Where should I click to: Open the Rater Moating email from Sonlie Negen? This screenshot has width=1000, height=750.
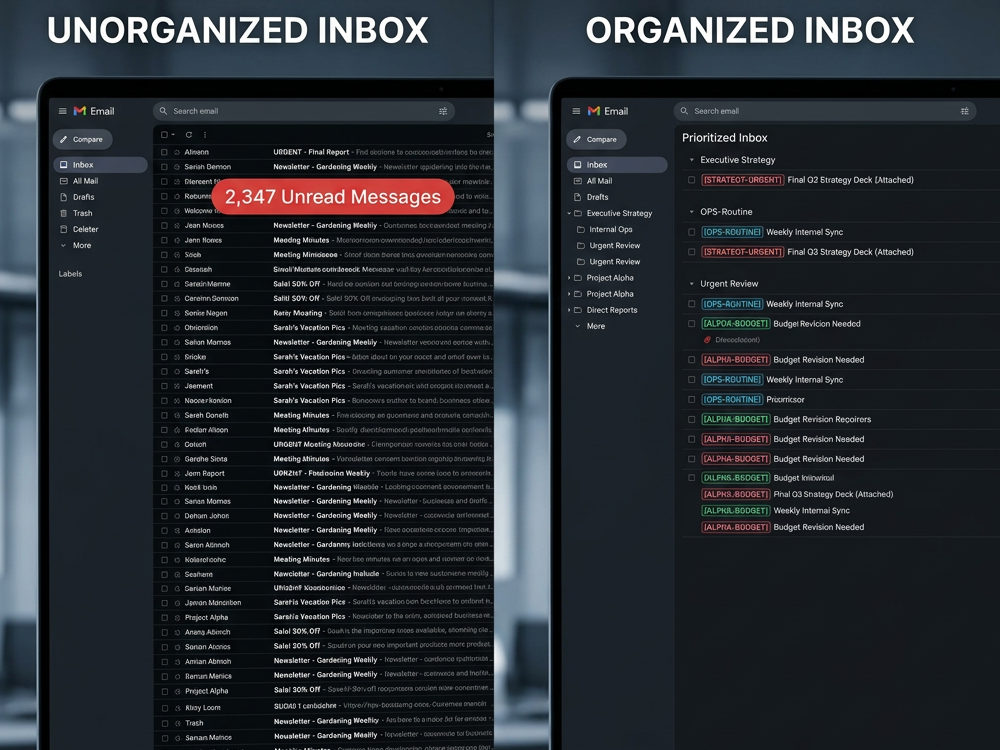click(298, 313)
